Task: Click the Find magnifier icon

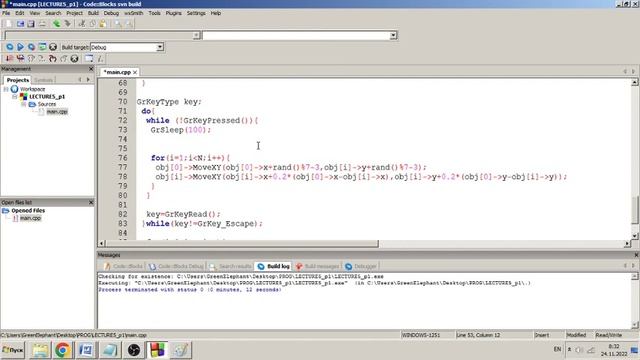Action: [x=118, y=24]
